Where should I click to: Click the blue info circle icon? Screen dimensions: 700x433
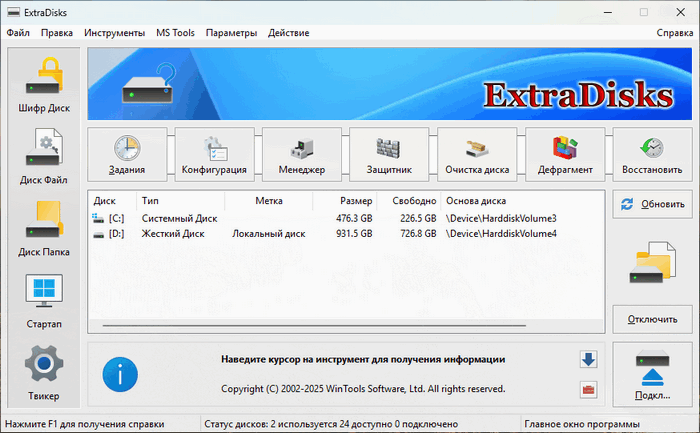[120, 375]
